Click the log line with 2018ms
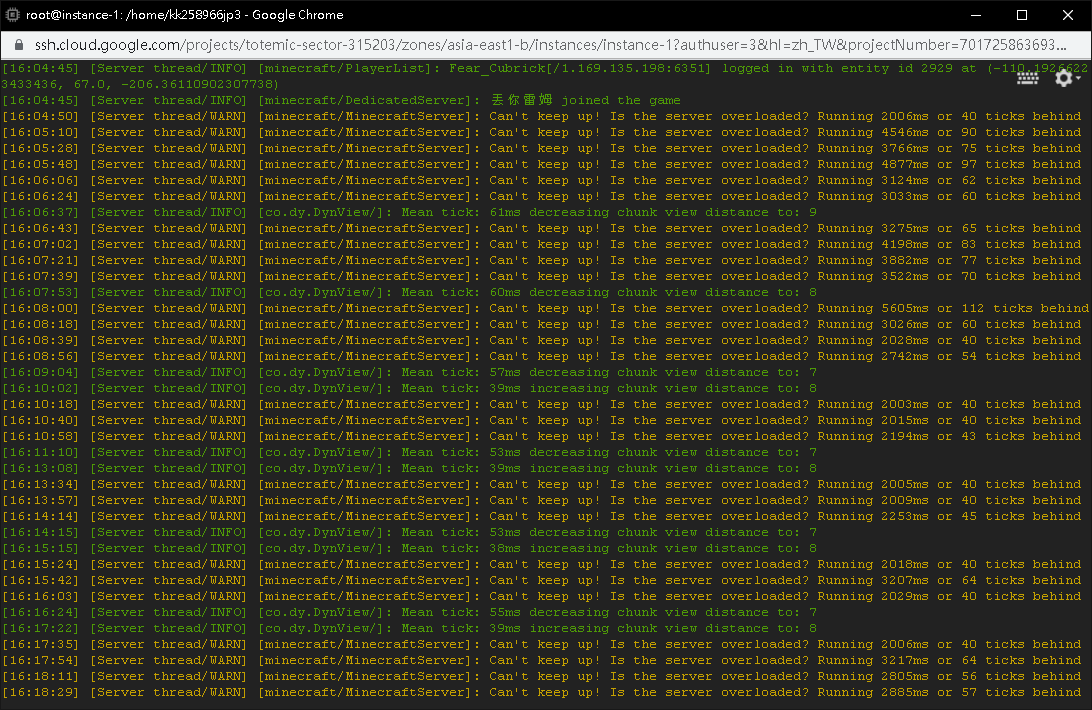The image size is (1092, 710). click(x=541, y=565)
